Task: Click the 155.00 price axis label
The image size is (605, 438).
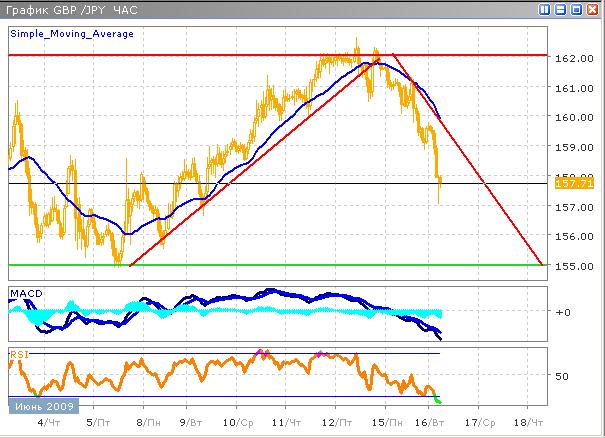Action: 568,266
